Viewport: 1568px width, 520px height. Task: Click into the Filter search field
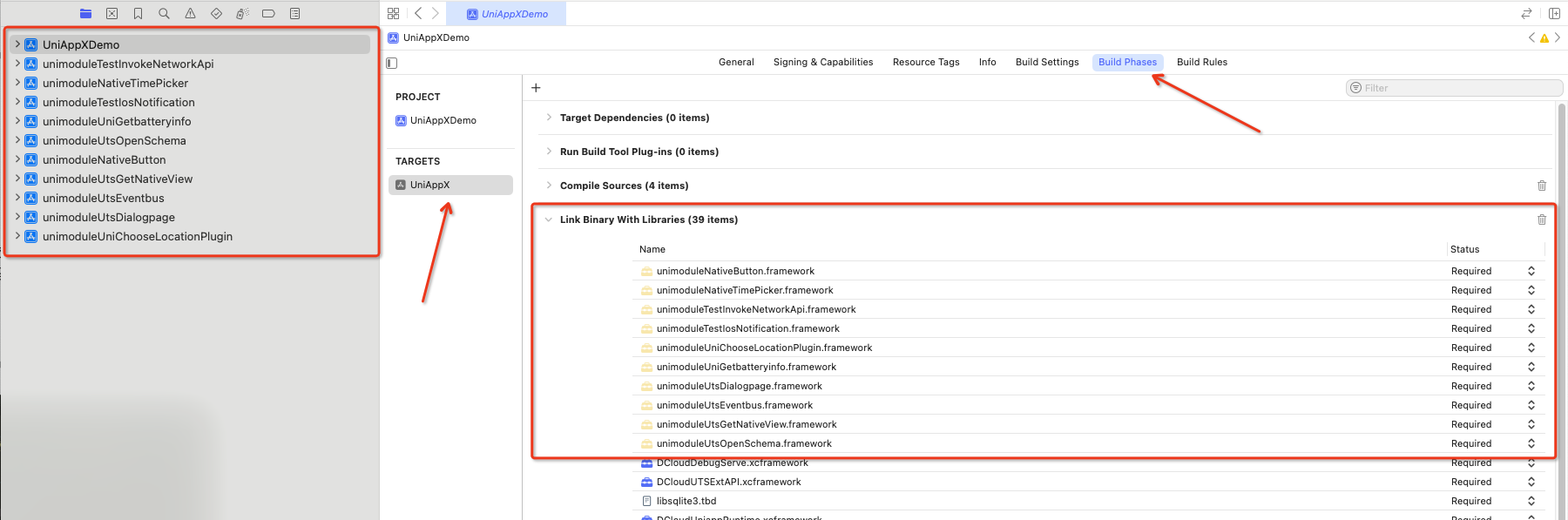[x=1454, y=88]
